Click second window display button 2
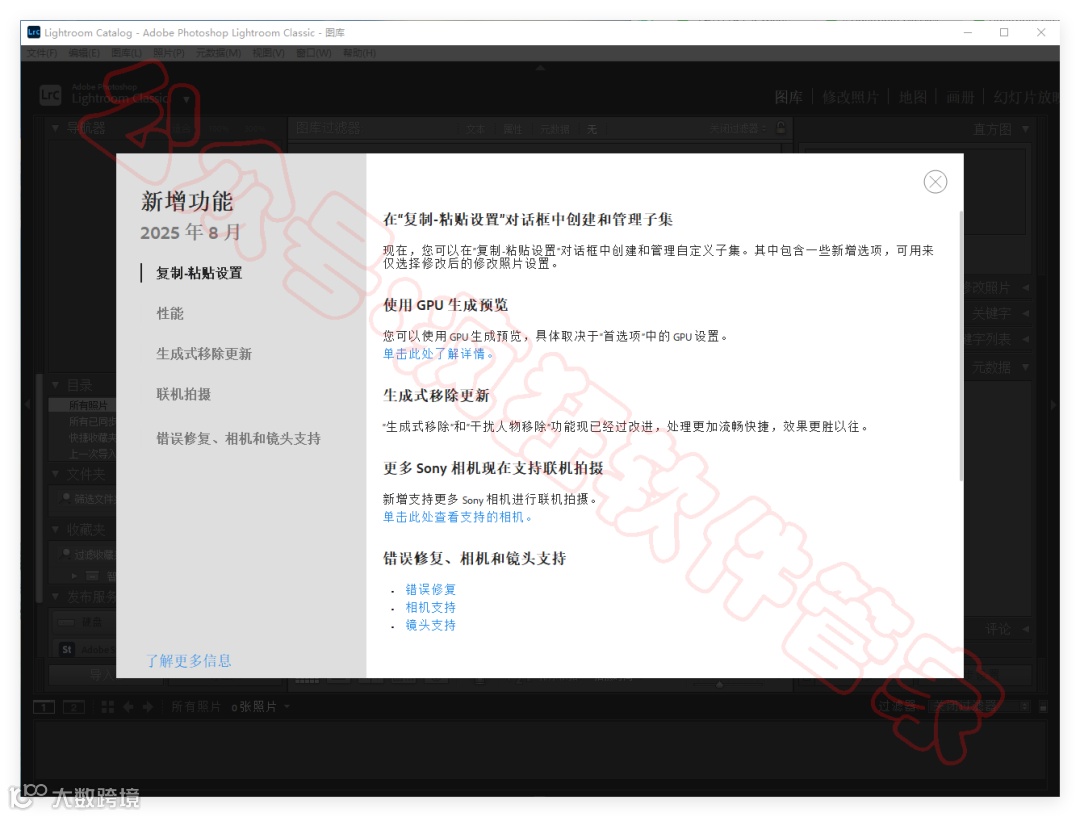The height and width of the screenshot is (817, 1080). click(74, 707)
